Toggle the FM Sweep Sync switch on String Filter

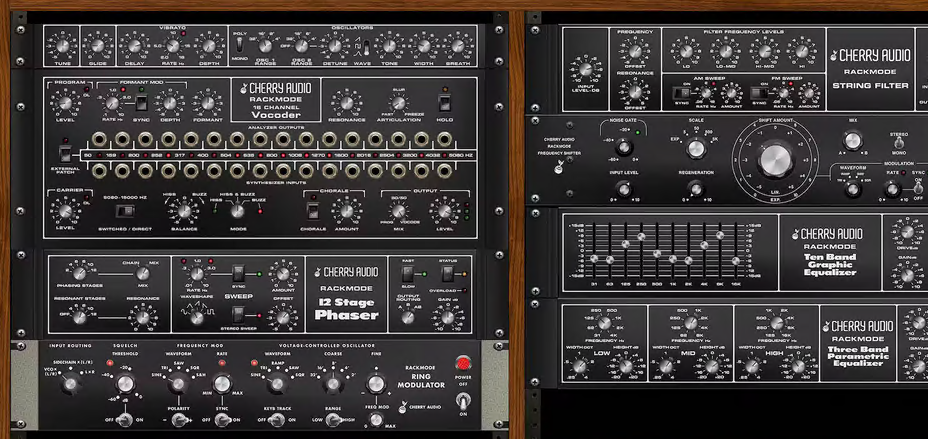click(757, 93)
